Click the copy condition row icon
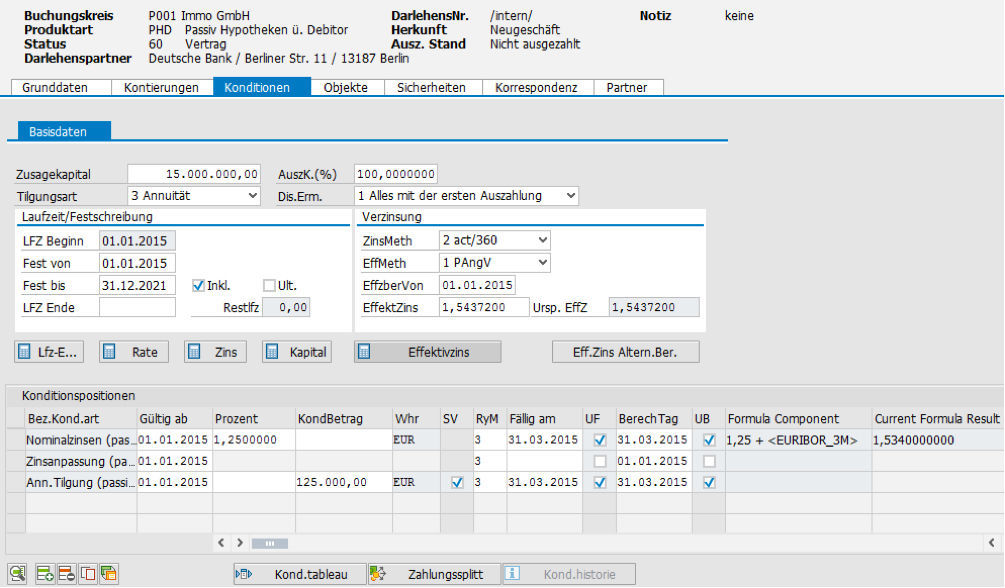Screen dimensions: 1005x588 pos(87,574)
